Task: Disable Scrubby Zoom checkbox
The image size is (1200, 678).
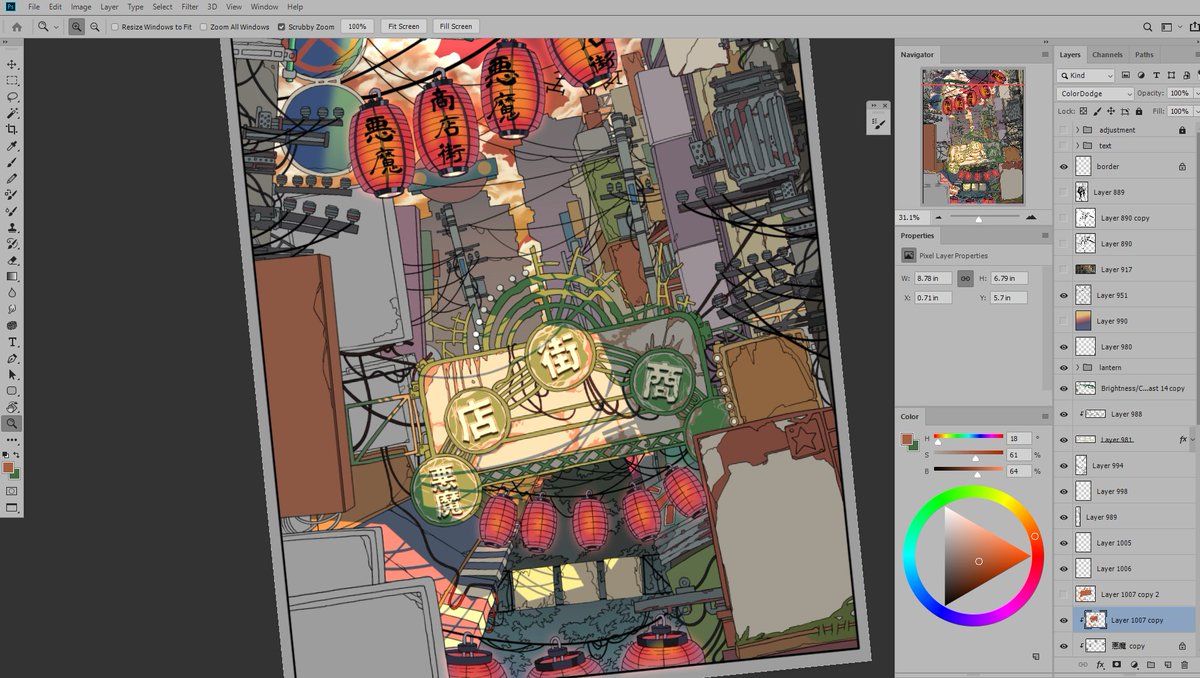Action: [x=281, y=27]
